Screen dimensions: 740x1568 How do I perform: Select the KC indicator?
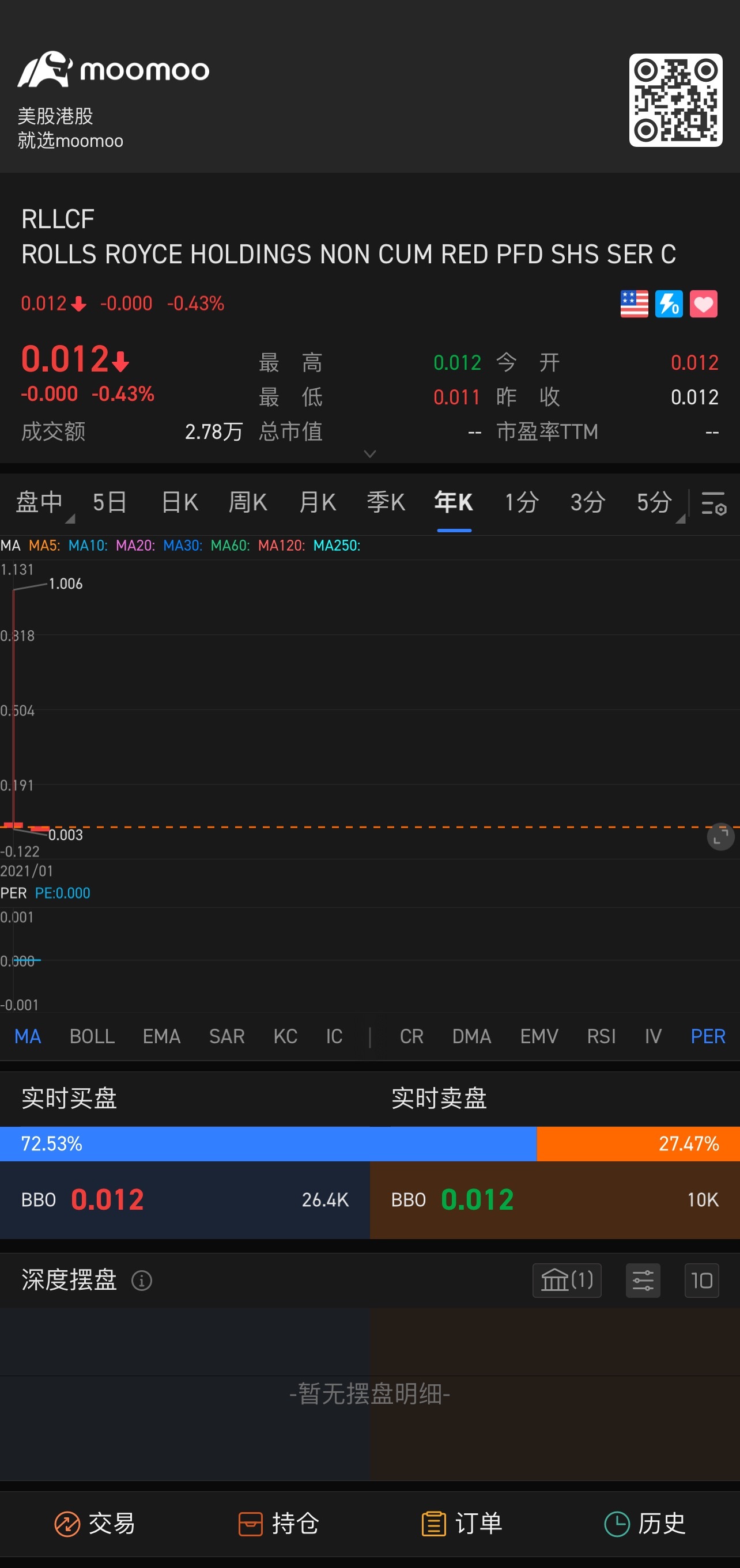pos(285,1036)
